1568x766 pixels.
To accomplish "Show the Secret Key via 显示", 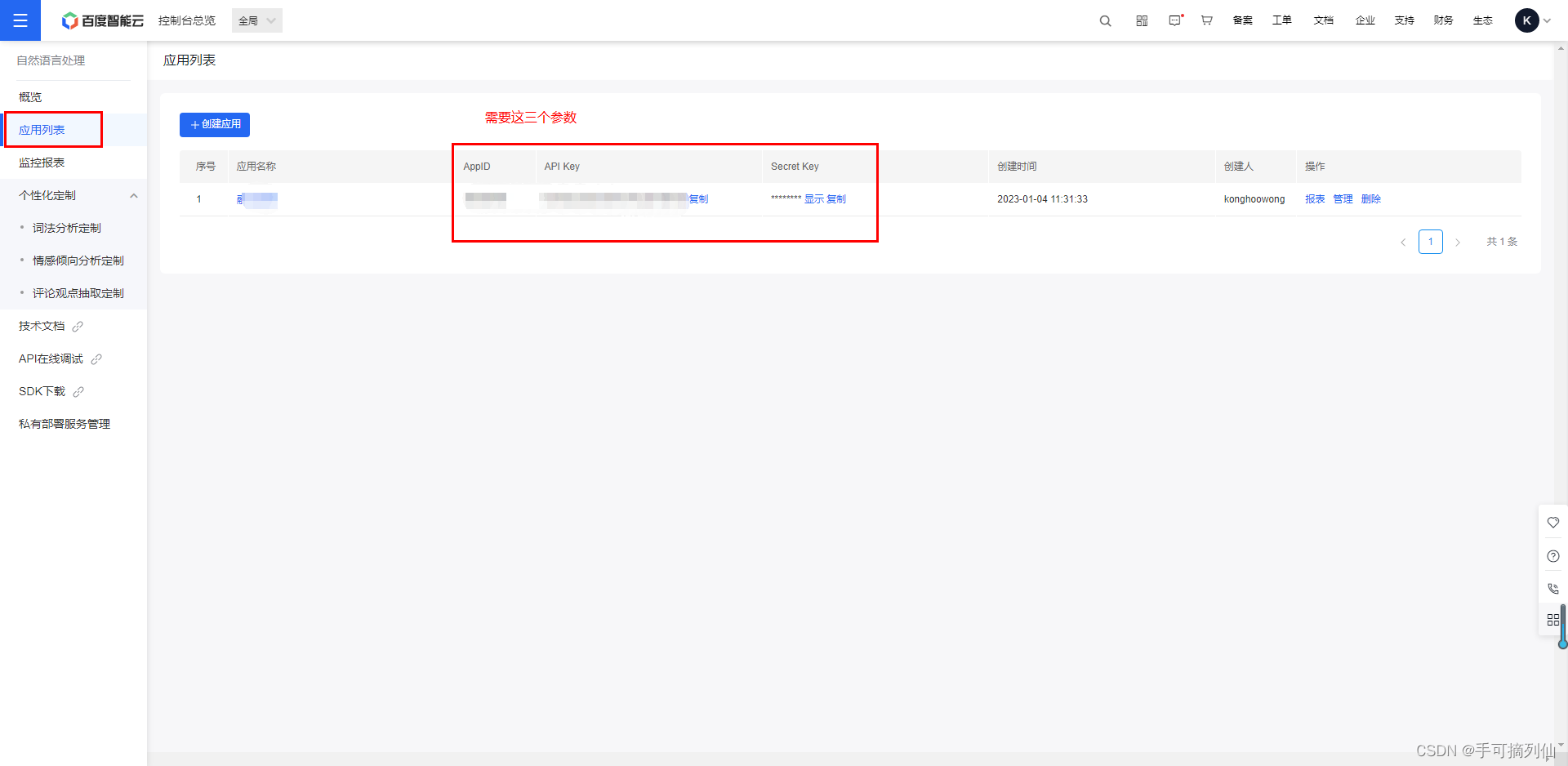I will (x=814, y=199).
